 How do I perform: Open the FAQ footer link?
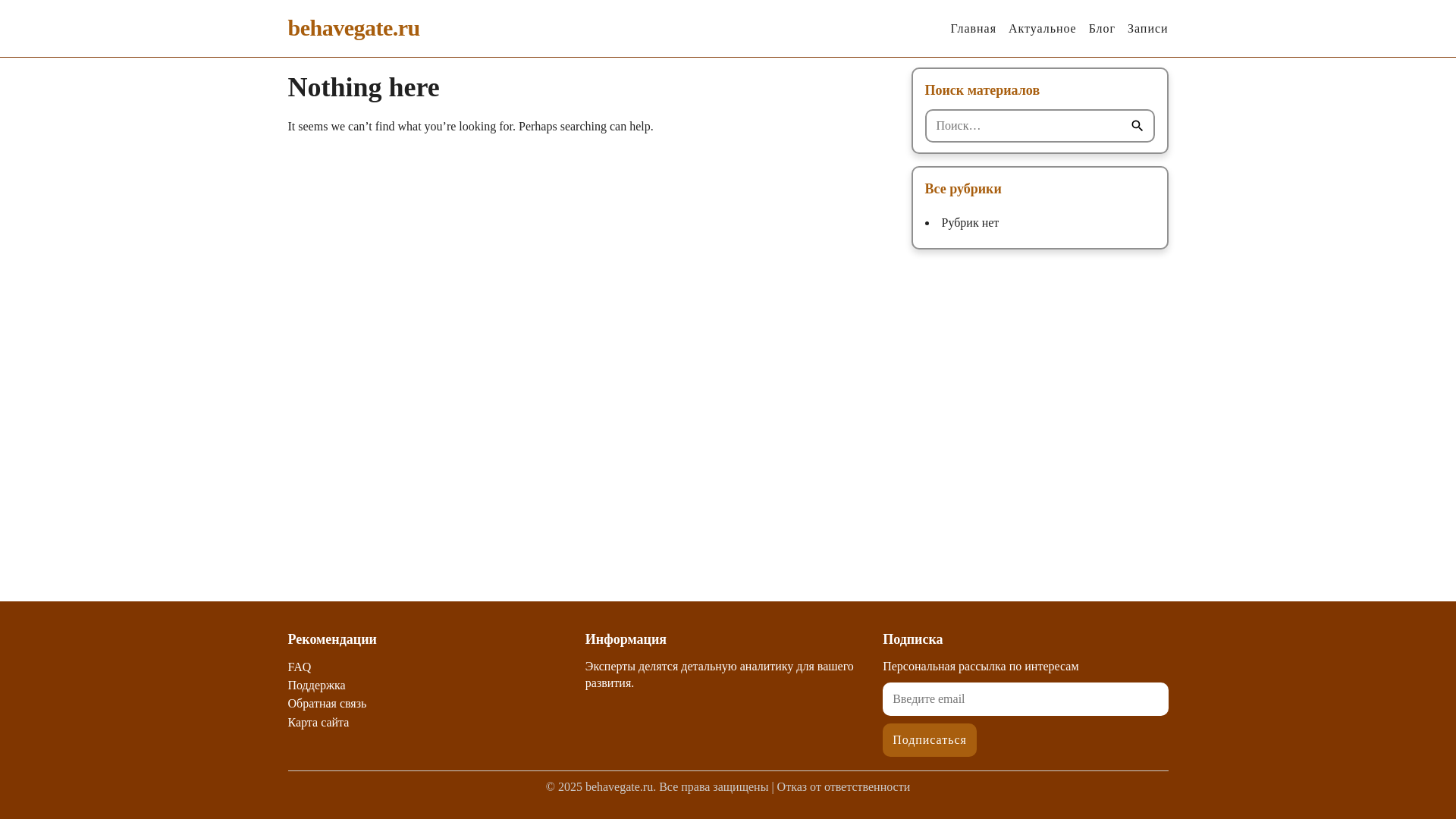299,667
